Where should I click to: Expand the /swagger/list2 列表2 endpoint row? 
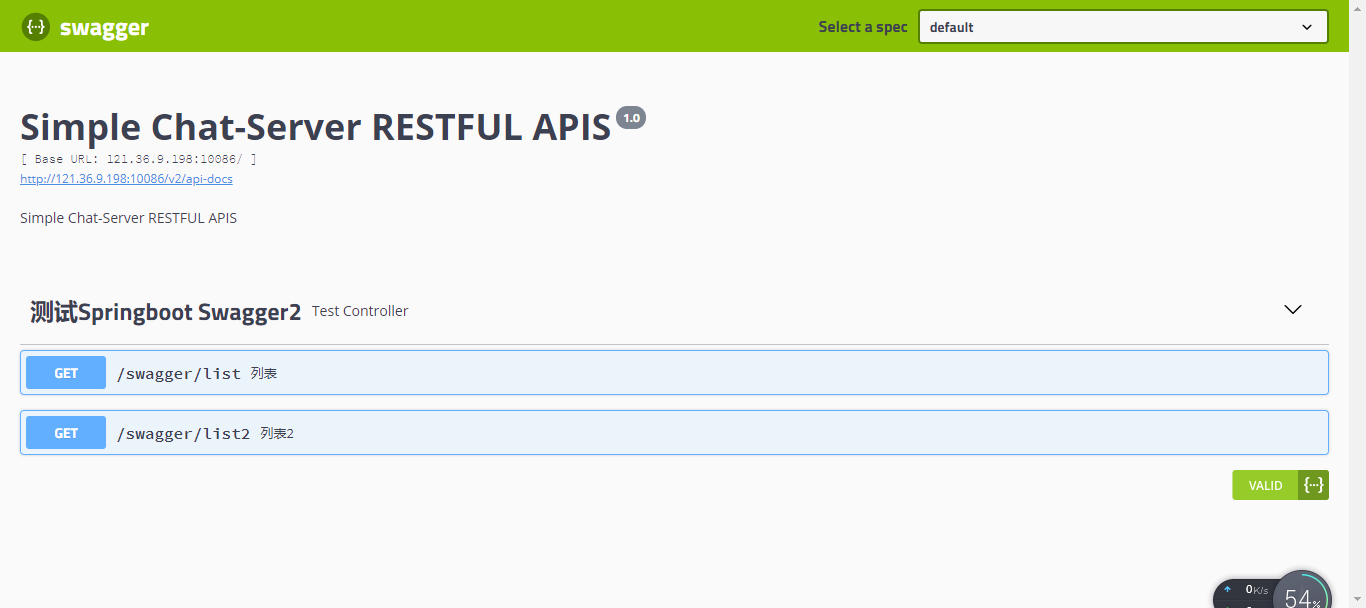674,433
